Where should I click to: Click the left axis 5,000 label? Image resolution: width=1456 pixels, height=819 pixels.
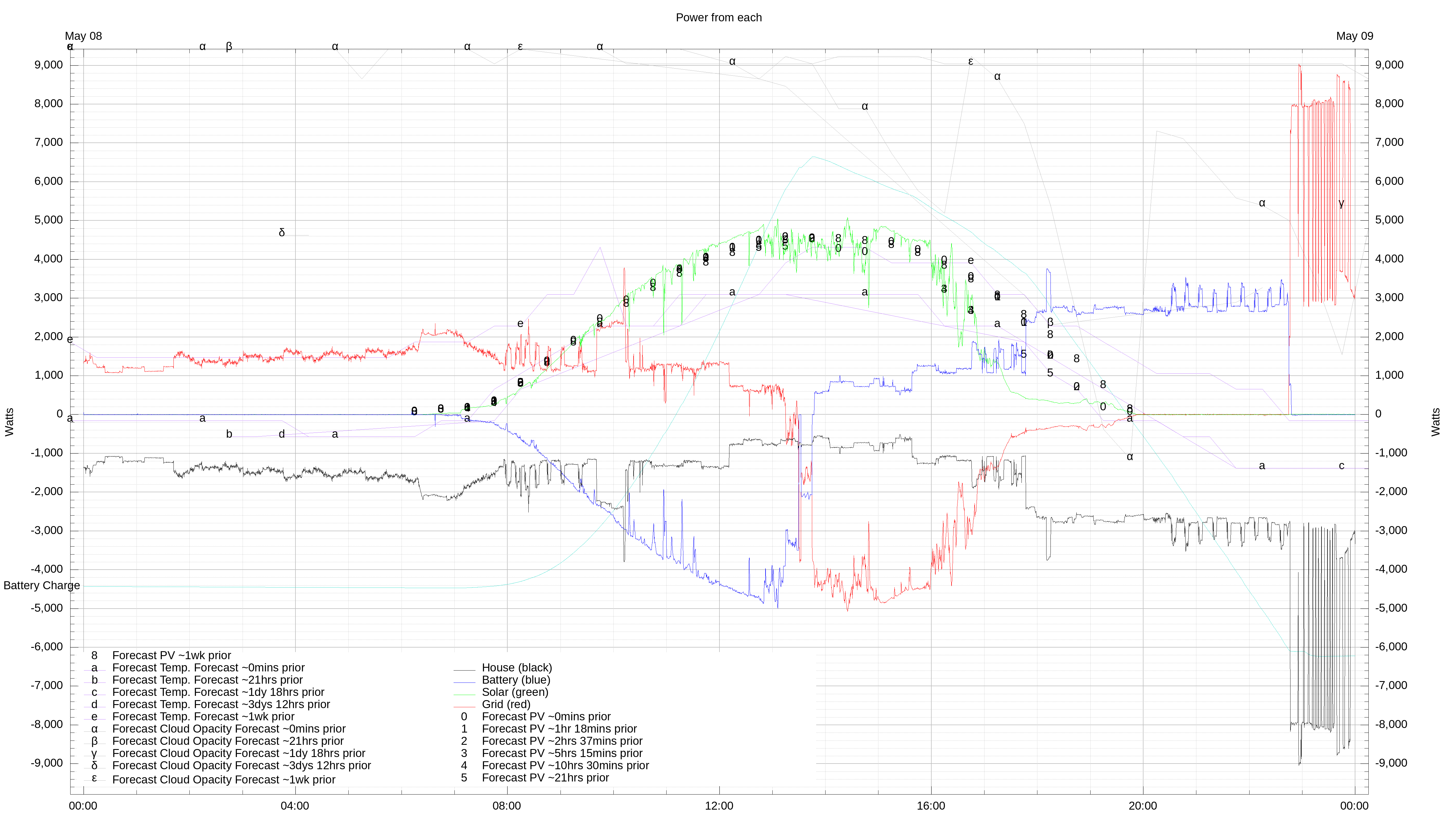pyautogui.click(x=49, y=220)
